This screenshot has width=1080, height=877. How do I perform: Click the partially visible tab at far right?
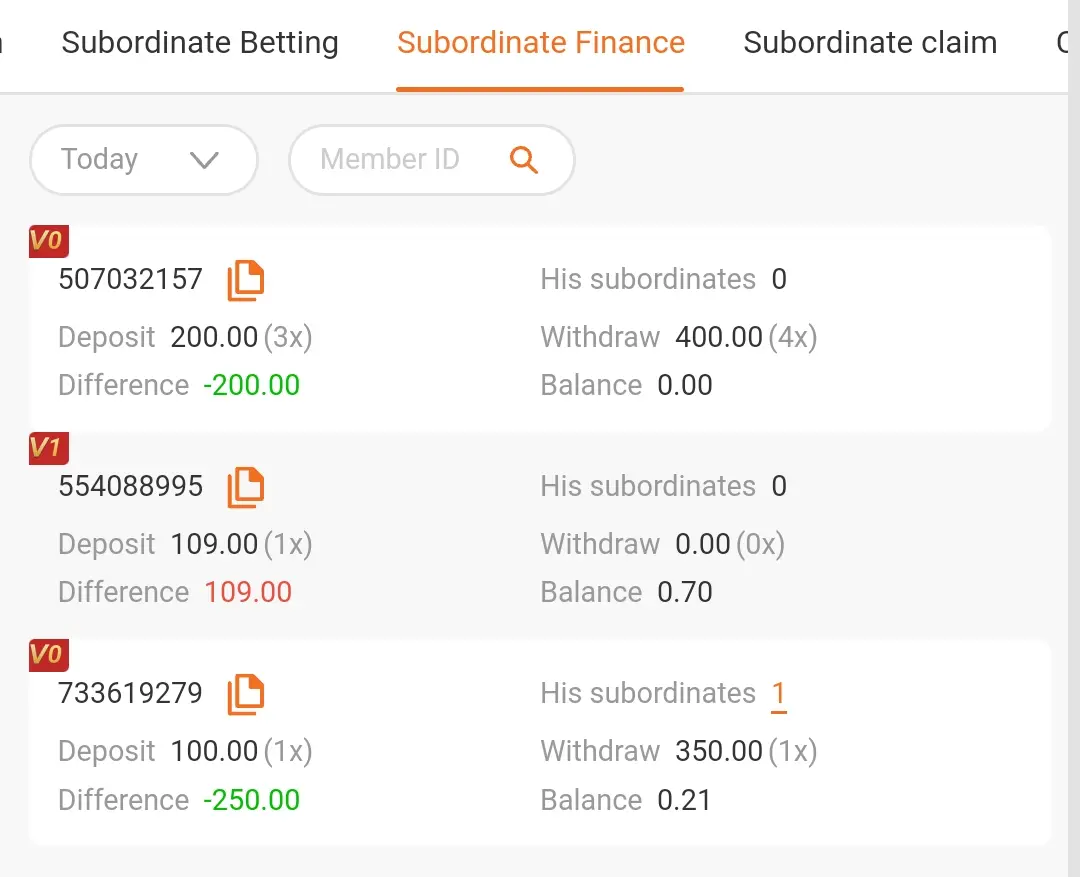click(x=1061, y=43)
